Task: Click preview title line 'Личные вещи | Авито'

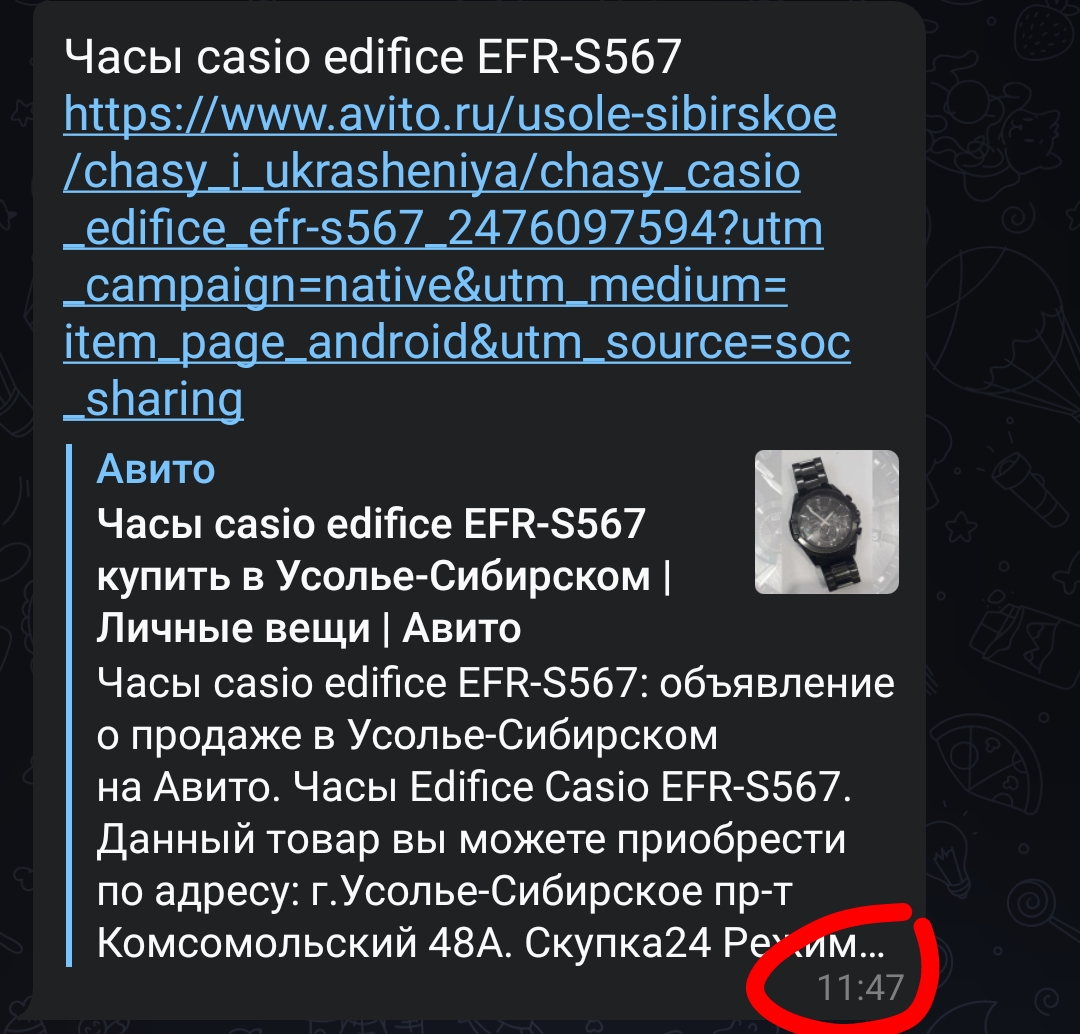Action: [x=309, y=628]
